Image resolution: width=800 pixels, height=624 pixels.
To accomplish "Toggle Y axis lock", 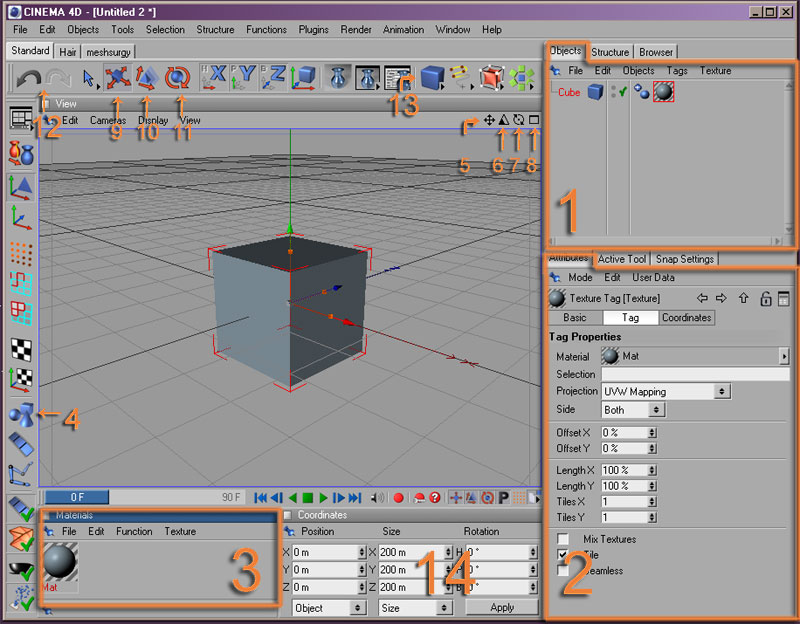I will pyautogui.click(x=243, y=77).
